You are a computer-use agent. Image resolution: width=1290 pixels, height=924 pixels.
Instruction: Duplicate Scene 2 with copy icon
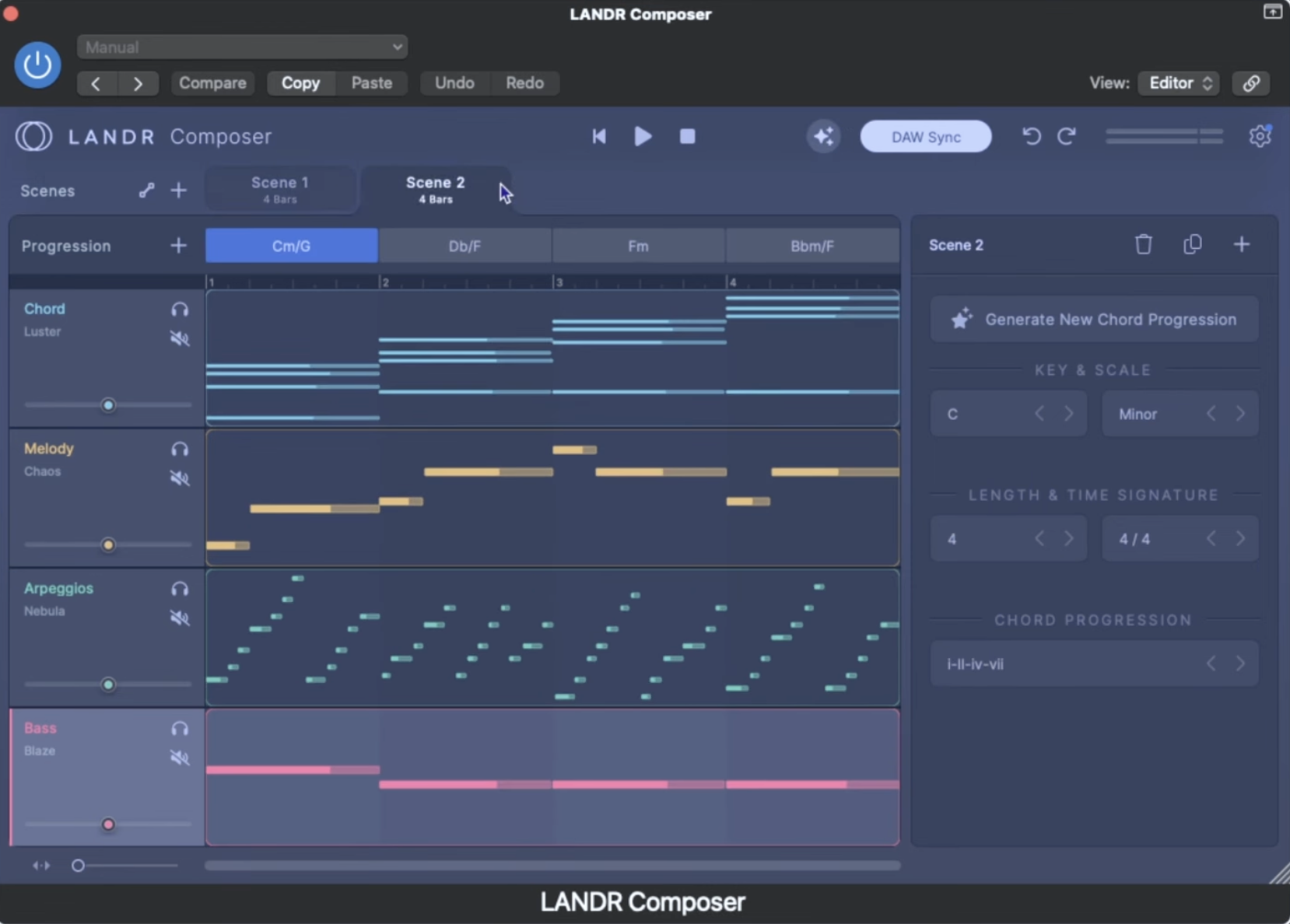pos(1193,244)
